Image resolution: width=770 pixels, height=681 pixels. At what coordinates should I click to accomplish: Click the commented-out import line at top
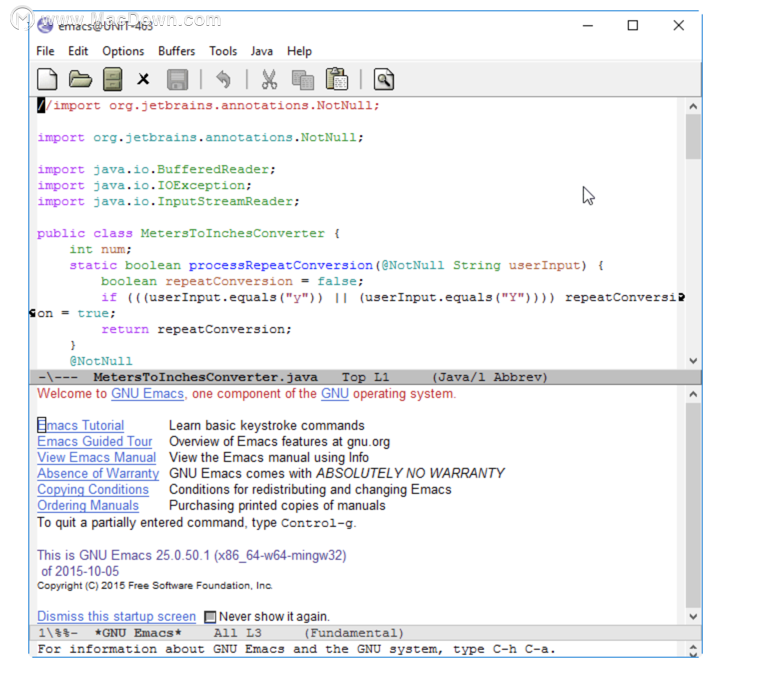[x=208, y=106]
